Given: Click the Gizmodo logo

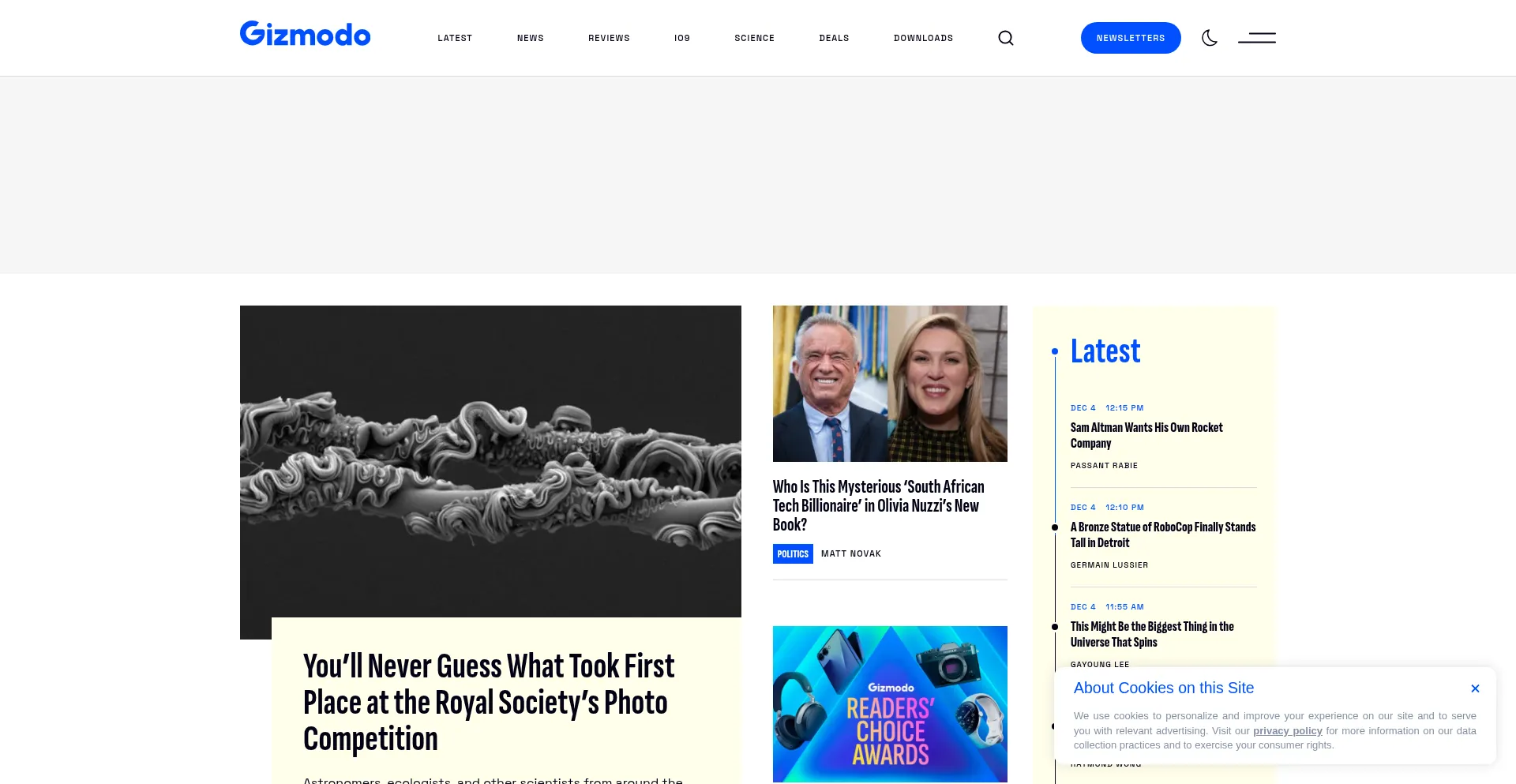Looking at the screenshot, I should point(305,34).
